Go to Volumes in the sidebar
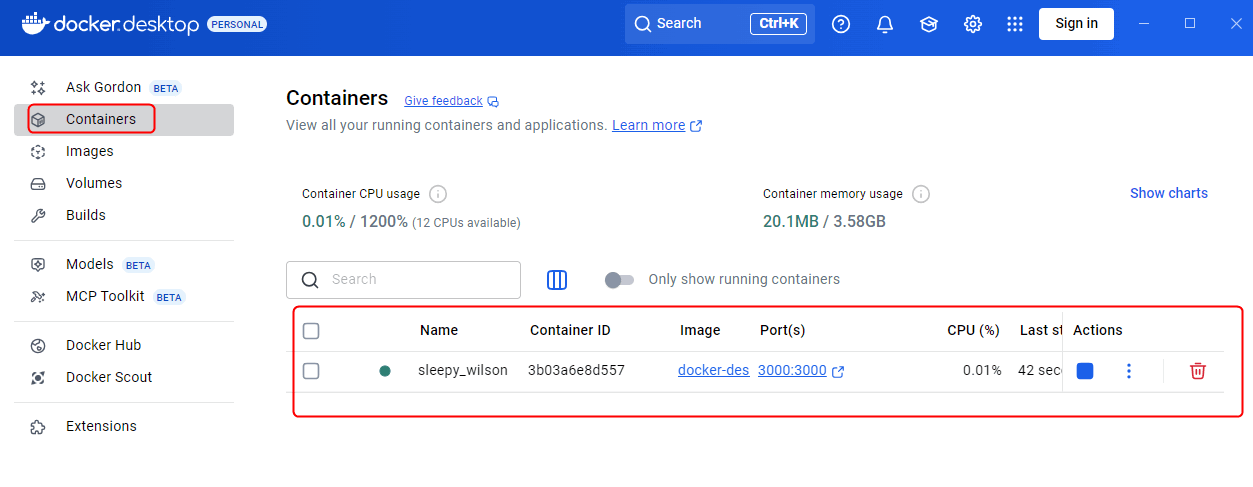The width and height of the screenshot is (1253, 487). point(93,183)
